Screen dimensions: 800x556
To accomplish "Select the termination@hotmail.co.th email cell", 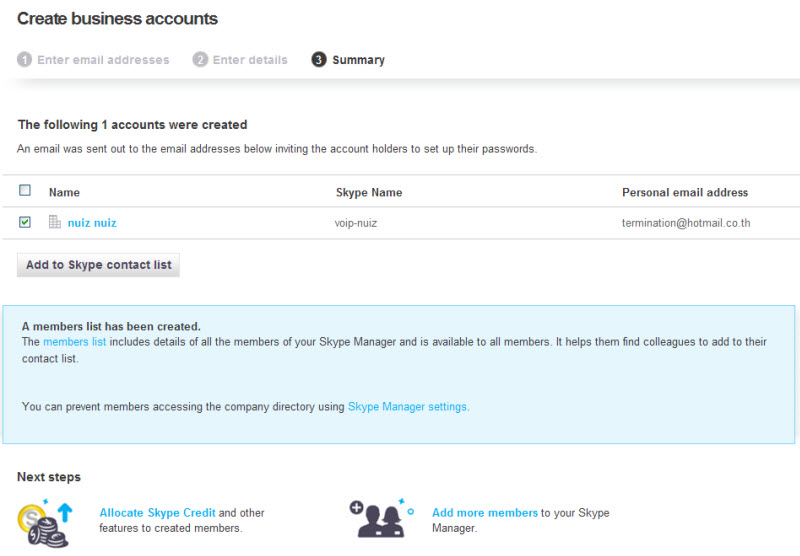I will pyautogui.click(x=686, y=223).
